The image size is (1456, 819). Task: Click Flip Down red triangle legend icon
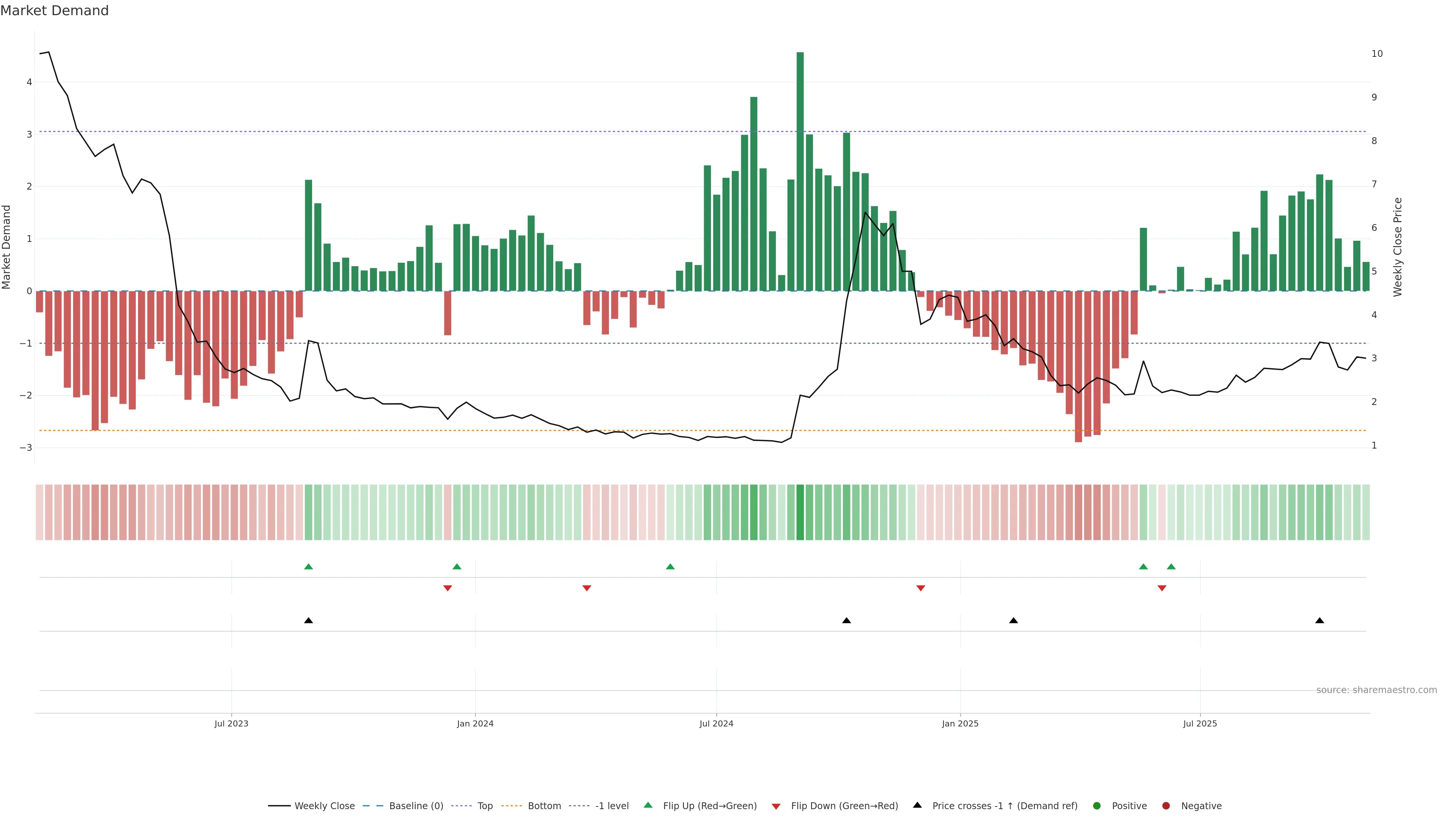(x=776, y=806)
